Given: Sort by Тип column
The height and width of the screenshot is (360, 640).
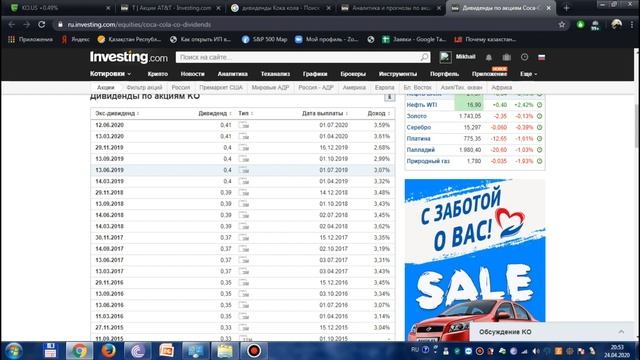Looking at the screenshot, I should click(245, 113).
